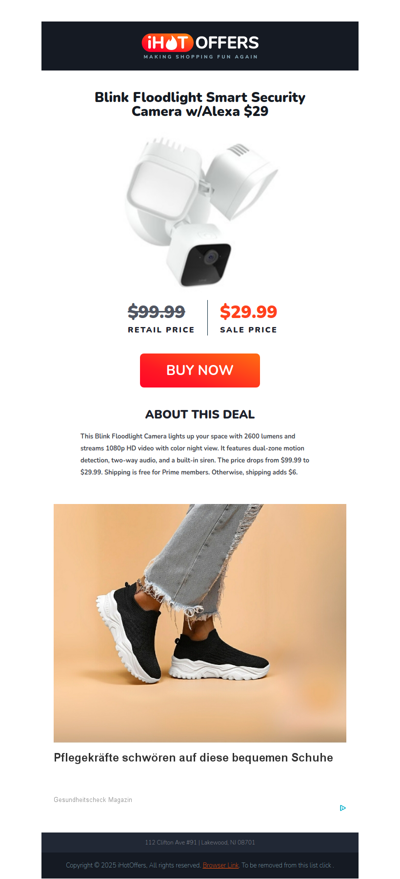
Task: Click the Making Shopping Fun Again tagline
Action: click(x=200, y=57)
